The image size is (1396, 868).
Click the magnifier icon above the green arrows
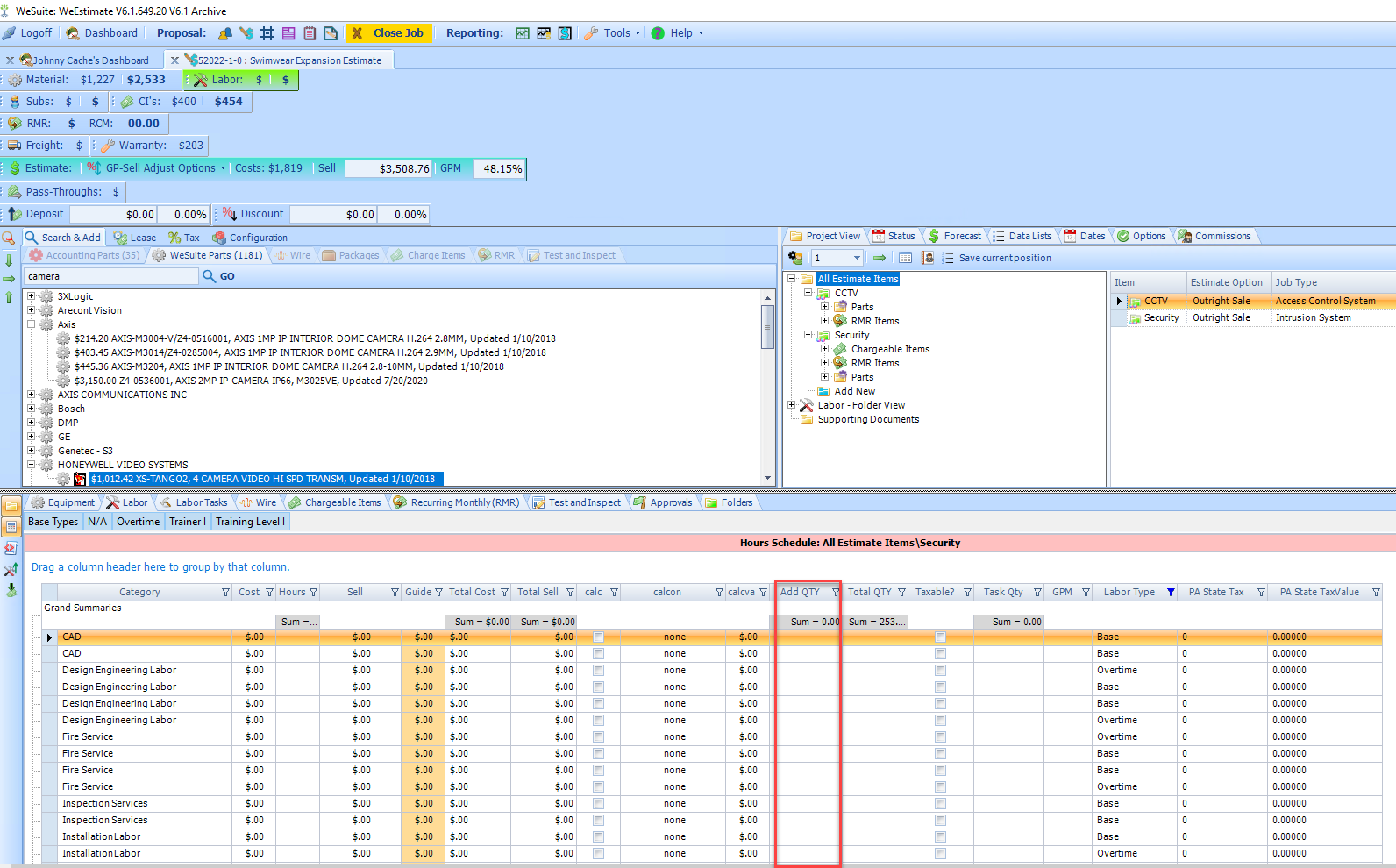coord(9,238)
